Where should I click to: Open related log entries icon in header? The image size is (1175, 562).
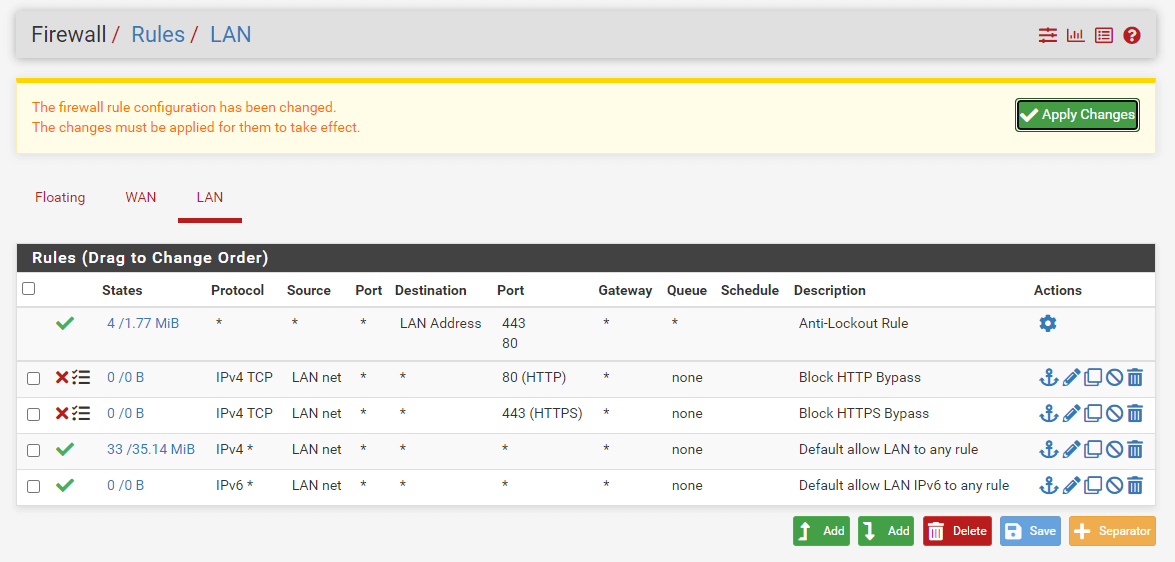pyautogui.click(x=1104, y=35)
